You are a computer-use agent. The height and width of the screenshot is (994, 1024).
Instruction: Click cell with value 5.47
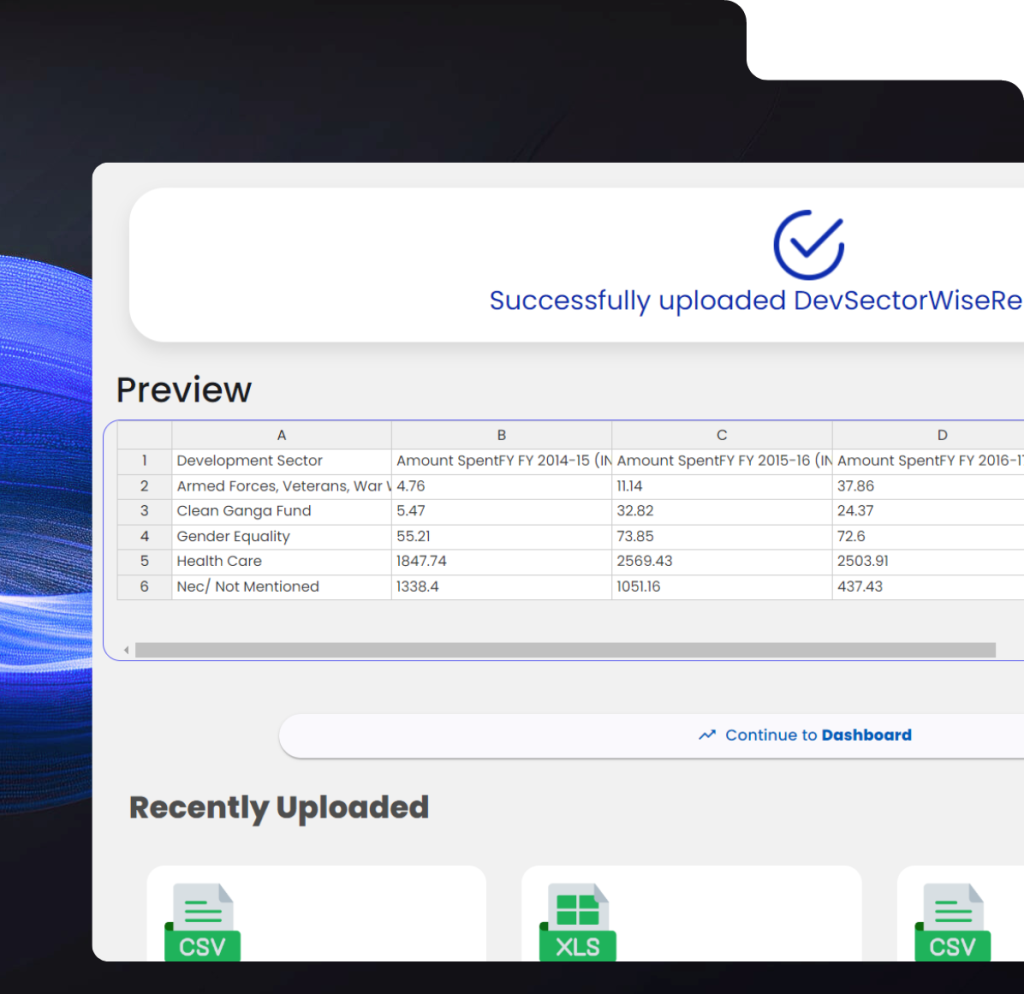pos(502,511)
